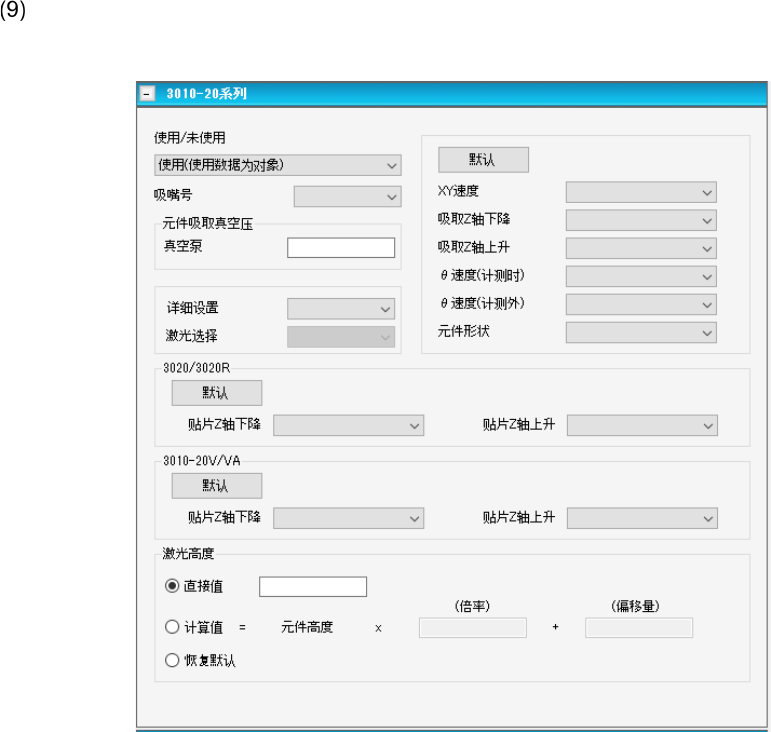The width and height of the screenshot is (771, 732).
Task: Collapse the 3010-20系列 panel with the minus icon
Action: click(147, 93)
